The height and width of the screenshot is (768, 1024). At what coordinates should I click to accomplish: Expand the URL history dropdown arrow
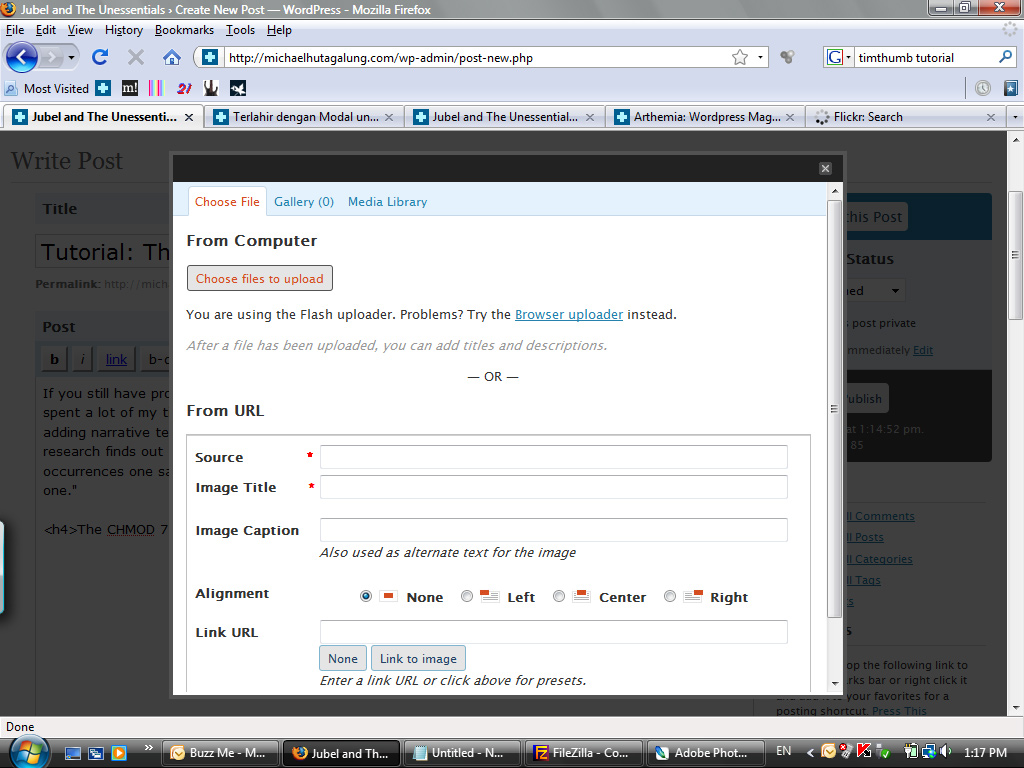click(760, 58)
